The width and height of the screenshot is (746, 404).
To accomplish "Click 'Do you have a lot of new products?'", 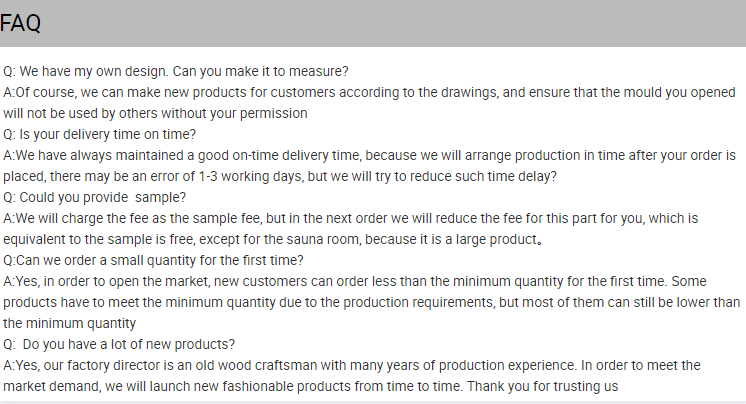I will tap(119, 345).
